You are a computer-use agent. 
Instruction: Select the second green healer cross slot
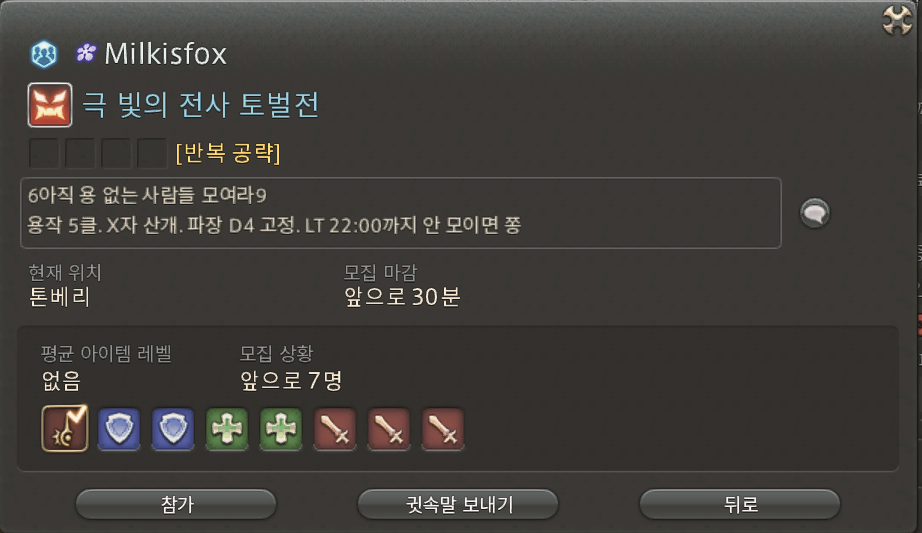click(281, 429)
